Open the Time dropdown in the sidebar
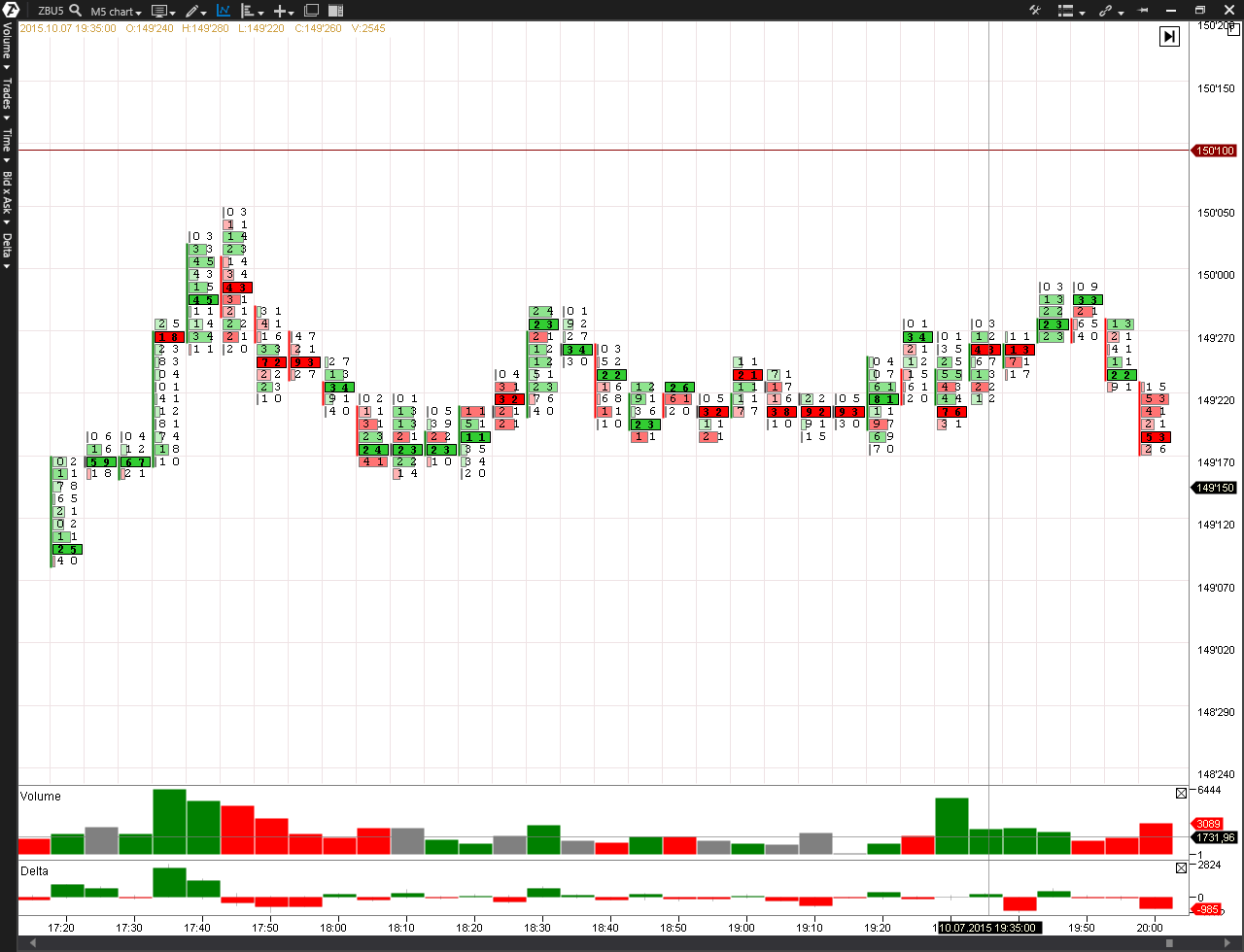 pos(7,146)
